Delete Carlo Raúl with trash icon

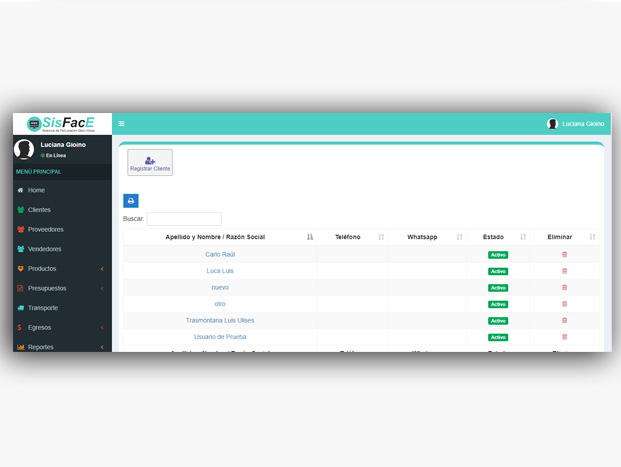564,254
